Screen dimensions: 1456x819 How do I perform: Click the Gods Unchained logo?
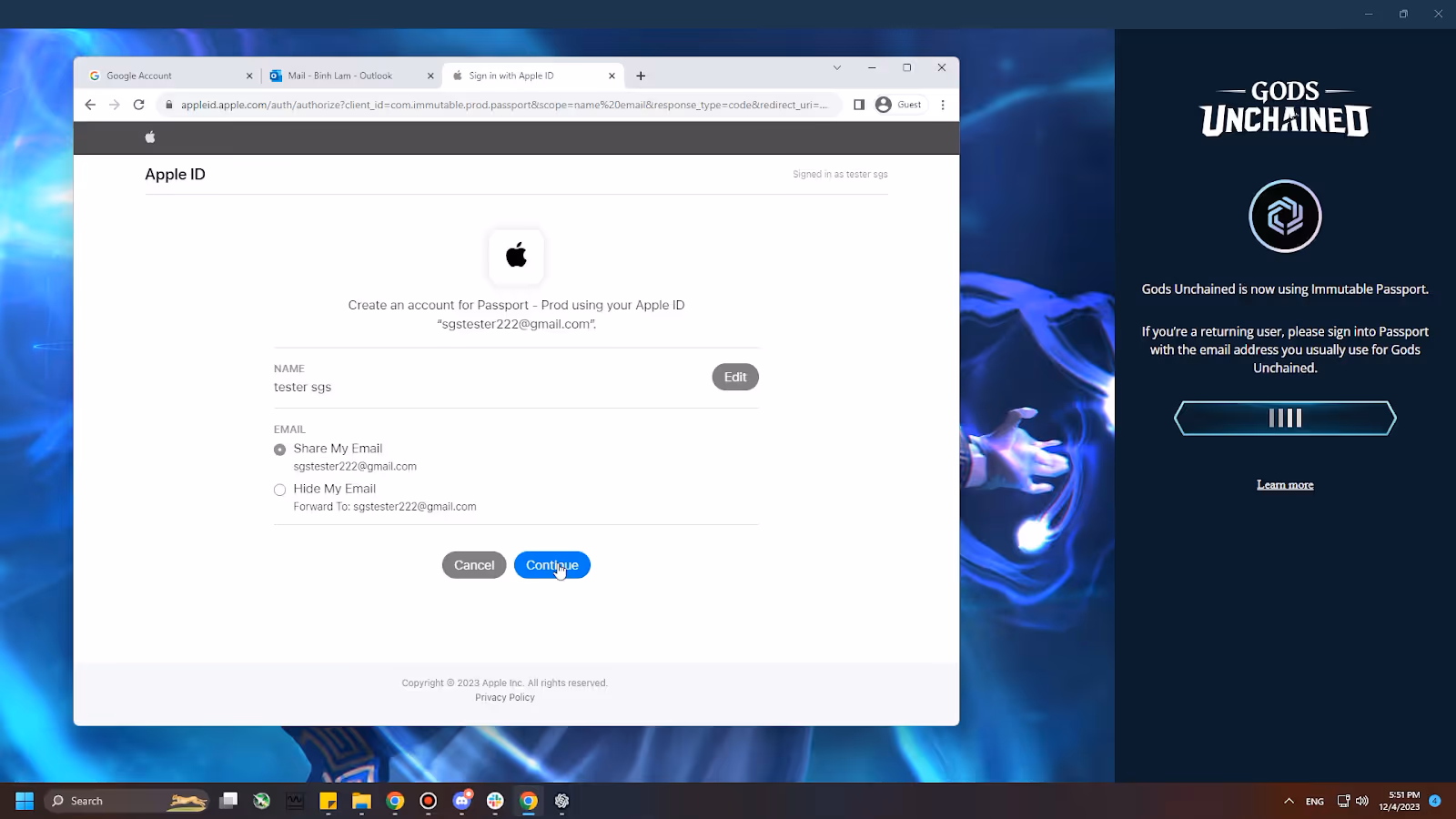click(x=1285, y=108)
